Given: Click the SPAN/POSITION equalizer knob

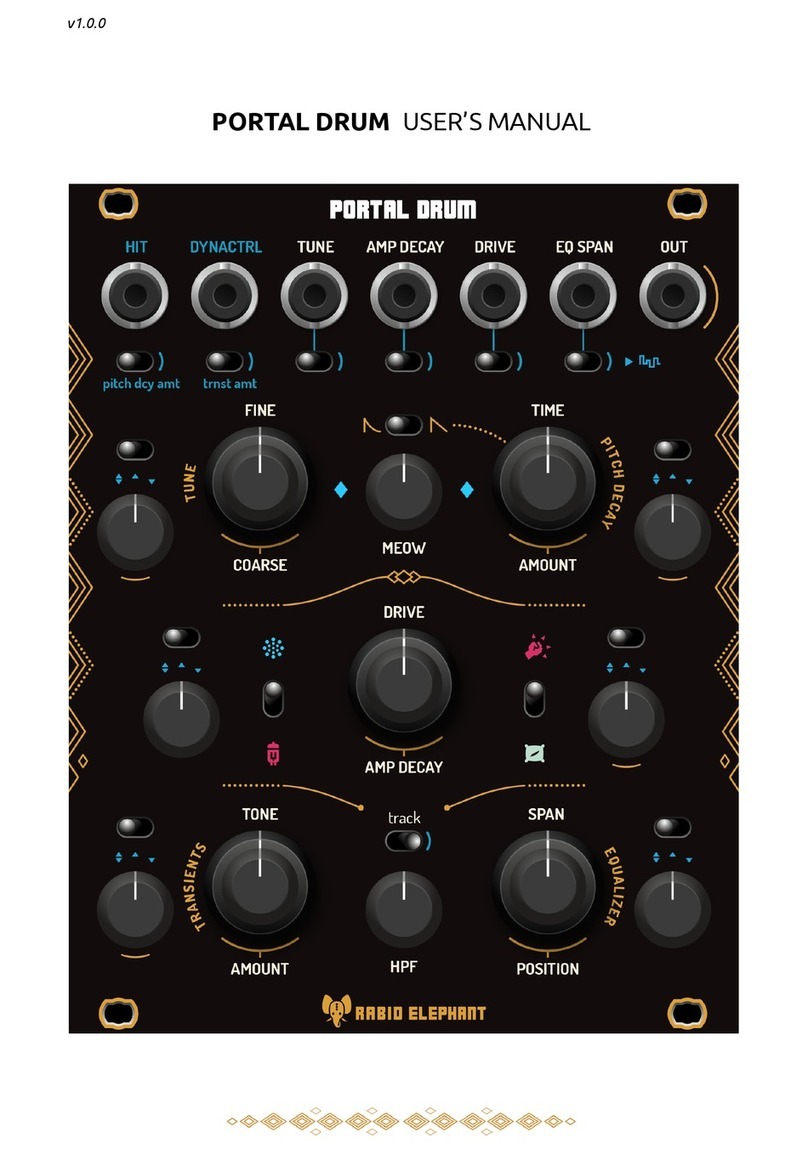Looking at the screenshot, I should click(x=547, y=884).
